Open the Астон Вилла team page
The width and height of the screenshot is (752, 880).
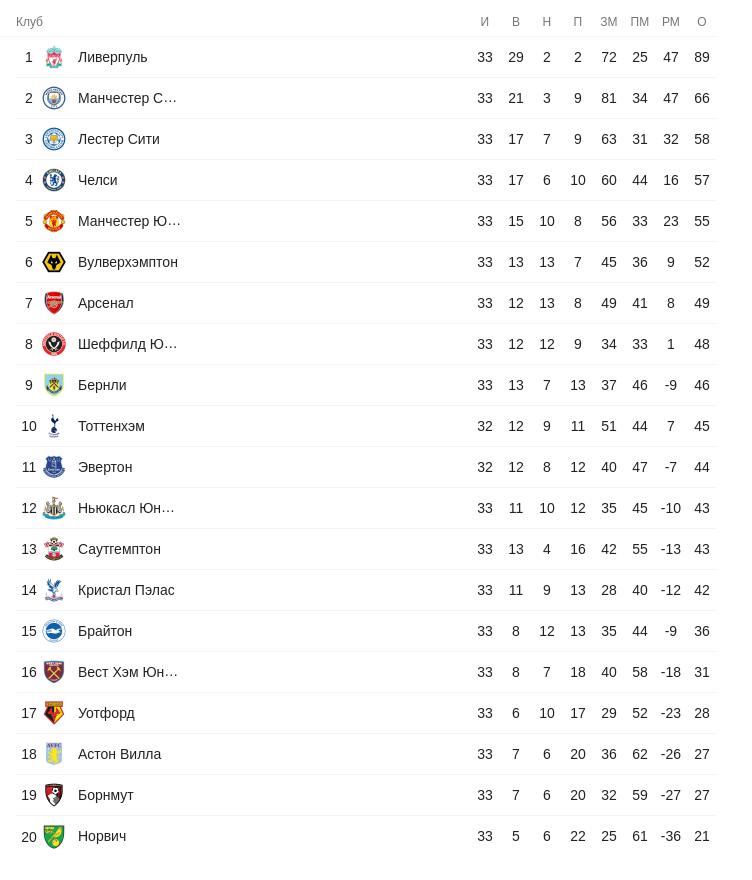coord(119,754)
